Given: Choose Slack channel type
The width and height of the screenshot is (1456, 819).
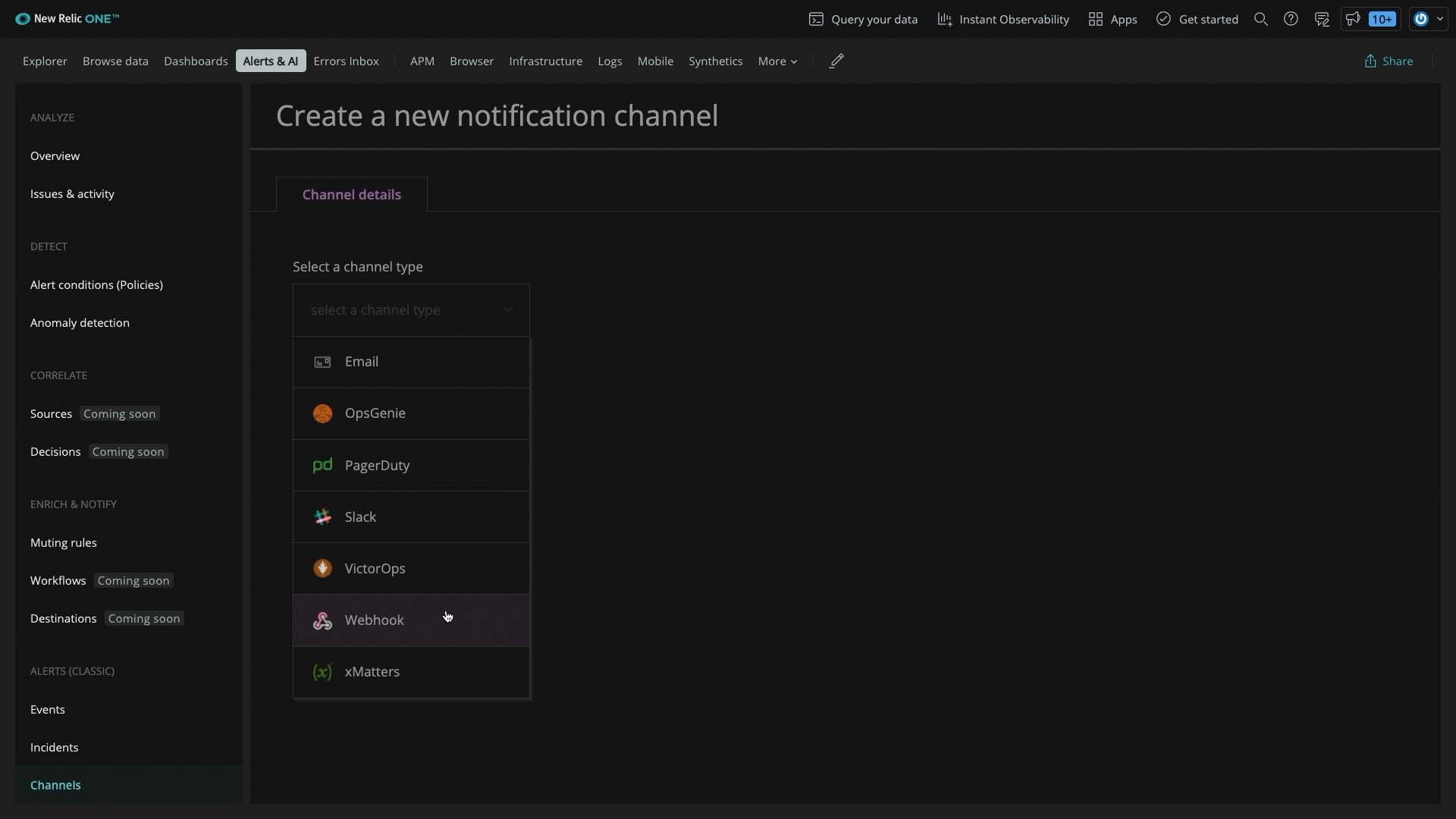Looking at the screenshot, I should pyautogui.click(x=411, y=516).
